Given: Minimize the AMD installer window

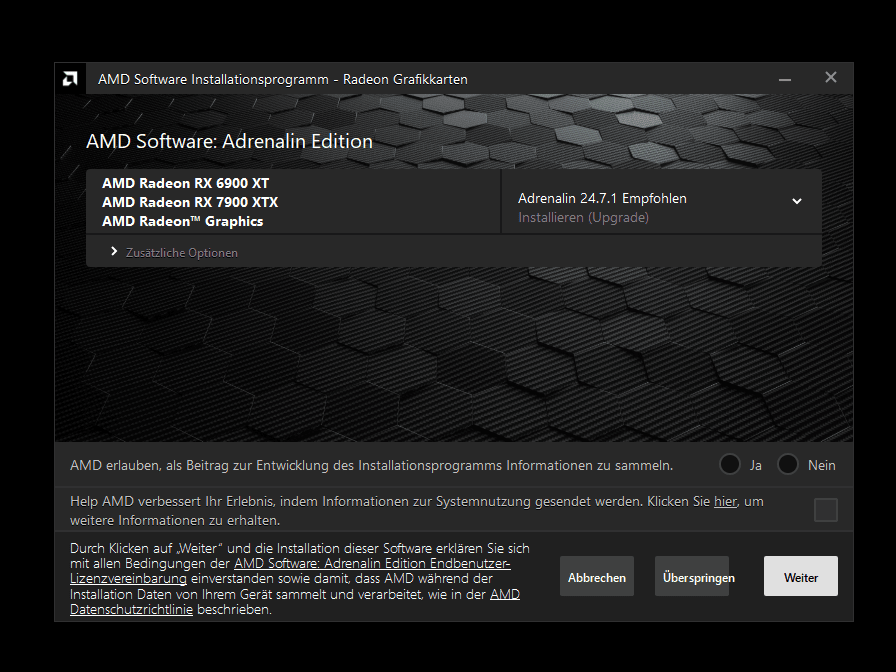Looking at the screenshot, I should pyautogui.click(x=785, y=79).
